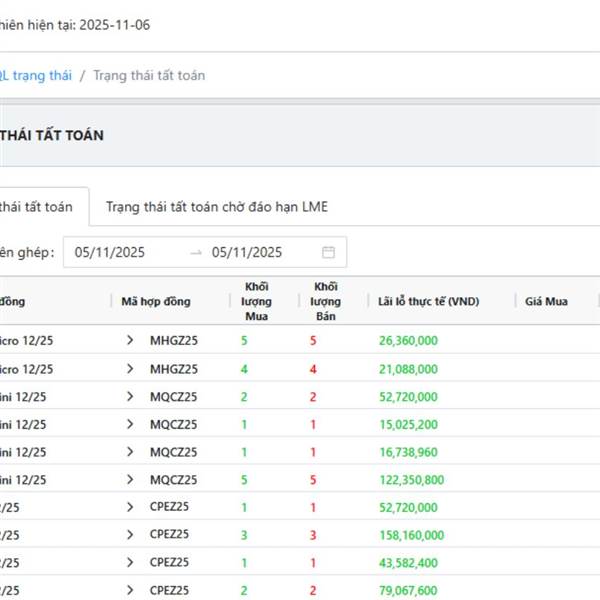This screenshot has height=600, width=600.
Task: Click the end date field in range picker
Action: (x=247, y=252)
